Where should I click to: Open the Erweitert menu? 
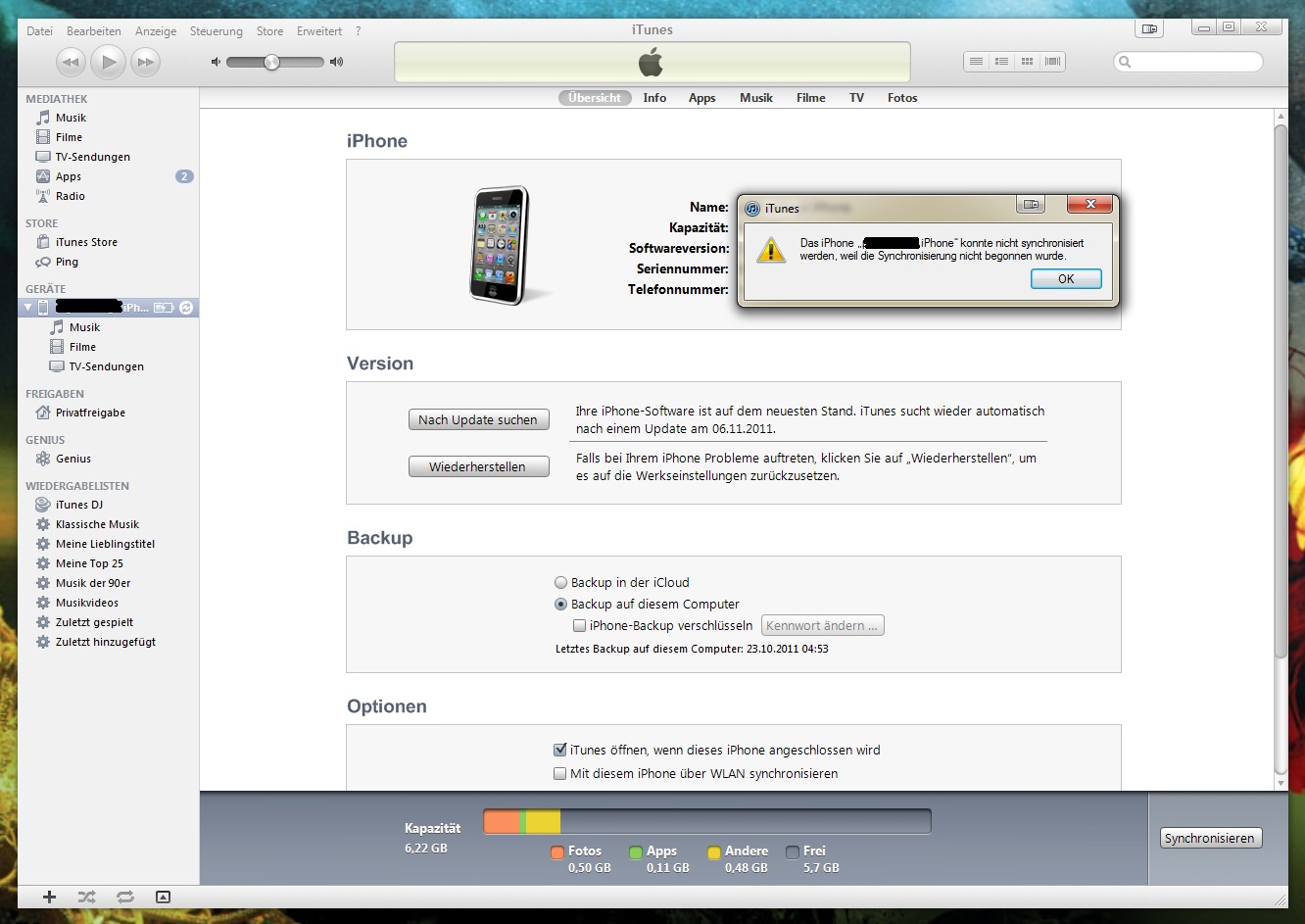(x=319, y=31)
